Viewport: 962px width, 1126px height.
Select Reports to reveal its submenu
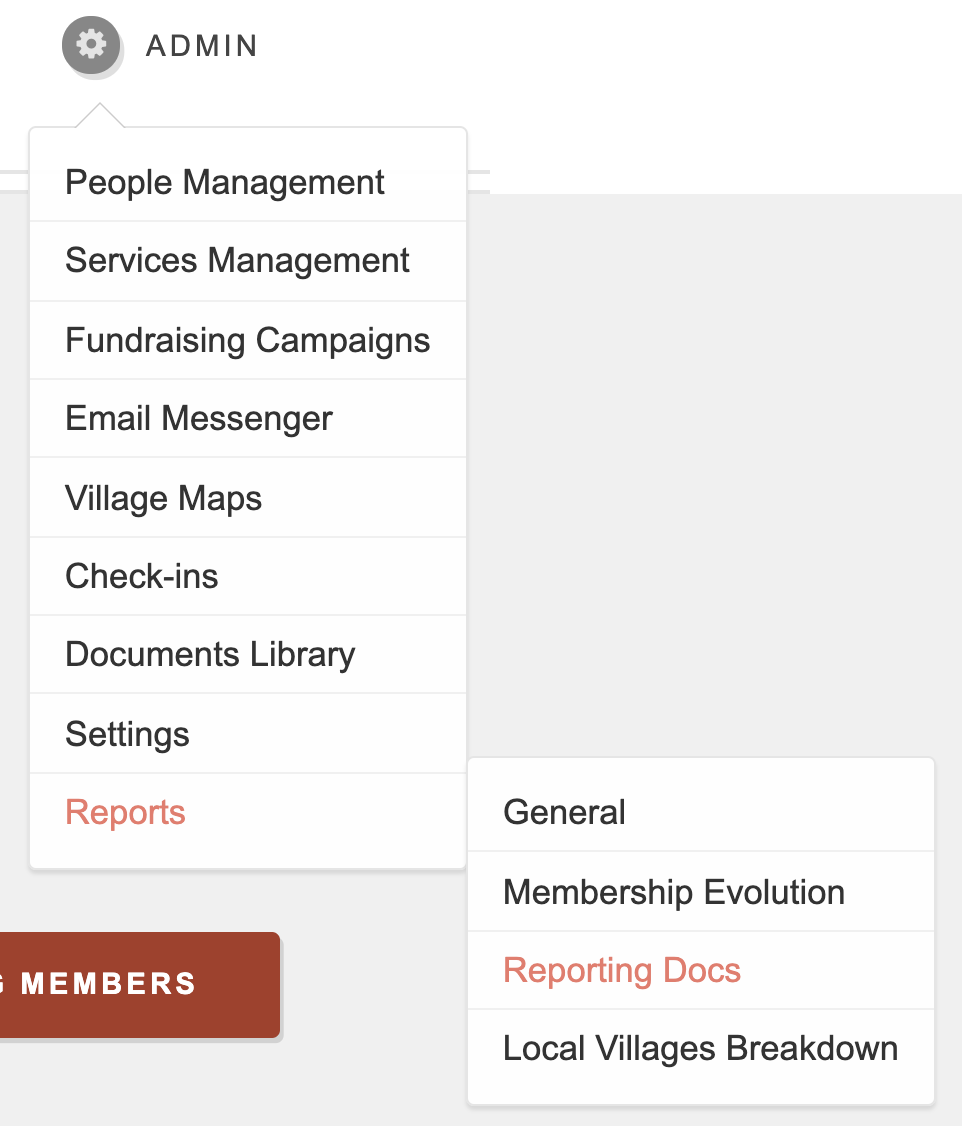pos(125,812)
